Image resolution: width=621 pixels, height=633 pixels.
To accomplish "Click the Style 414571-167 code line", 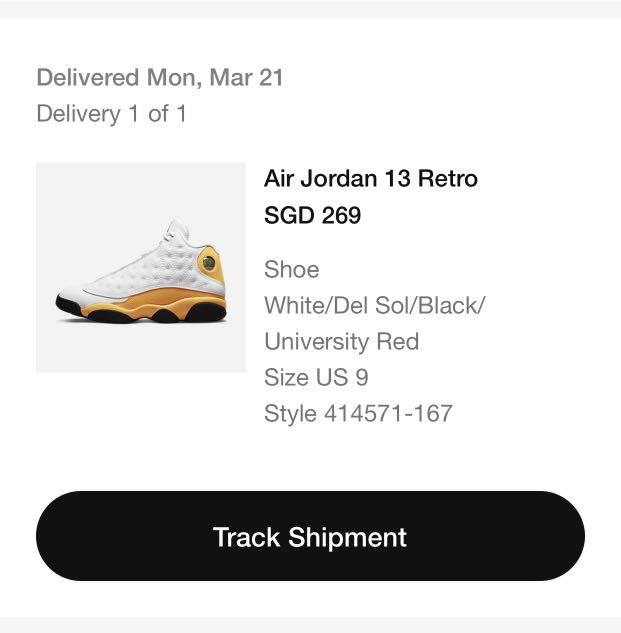I will pyautogui.click(x=358, y=413).
